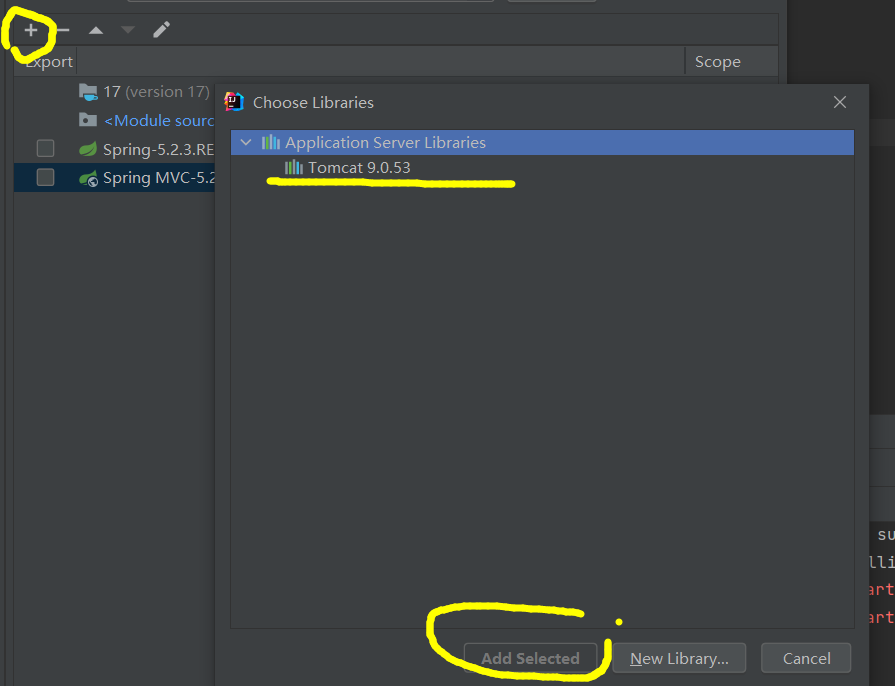895x686 pixels.
Task: Move dependency up with the up arrow
Action: tap(96, 30)
